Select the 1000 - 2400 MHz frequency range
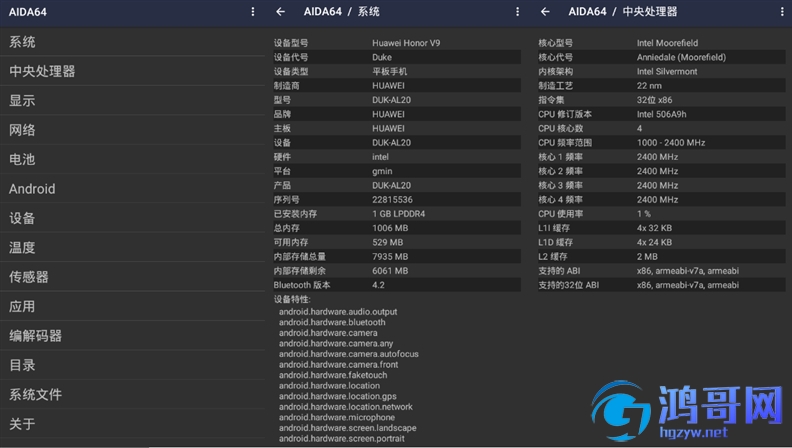This screenshot has height=448, width=792. [x=671, y=142]
